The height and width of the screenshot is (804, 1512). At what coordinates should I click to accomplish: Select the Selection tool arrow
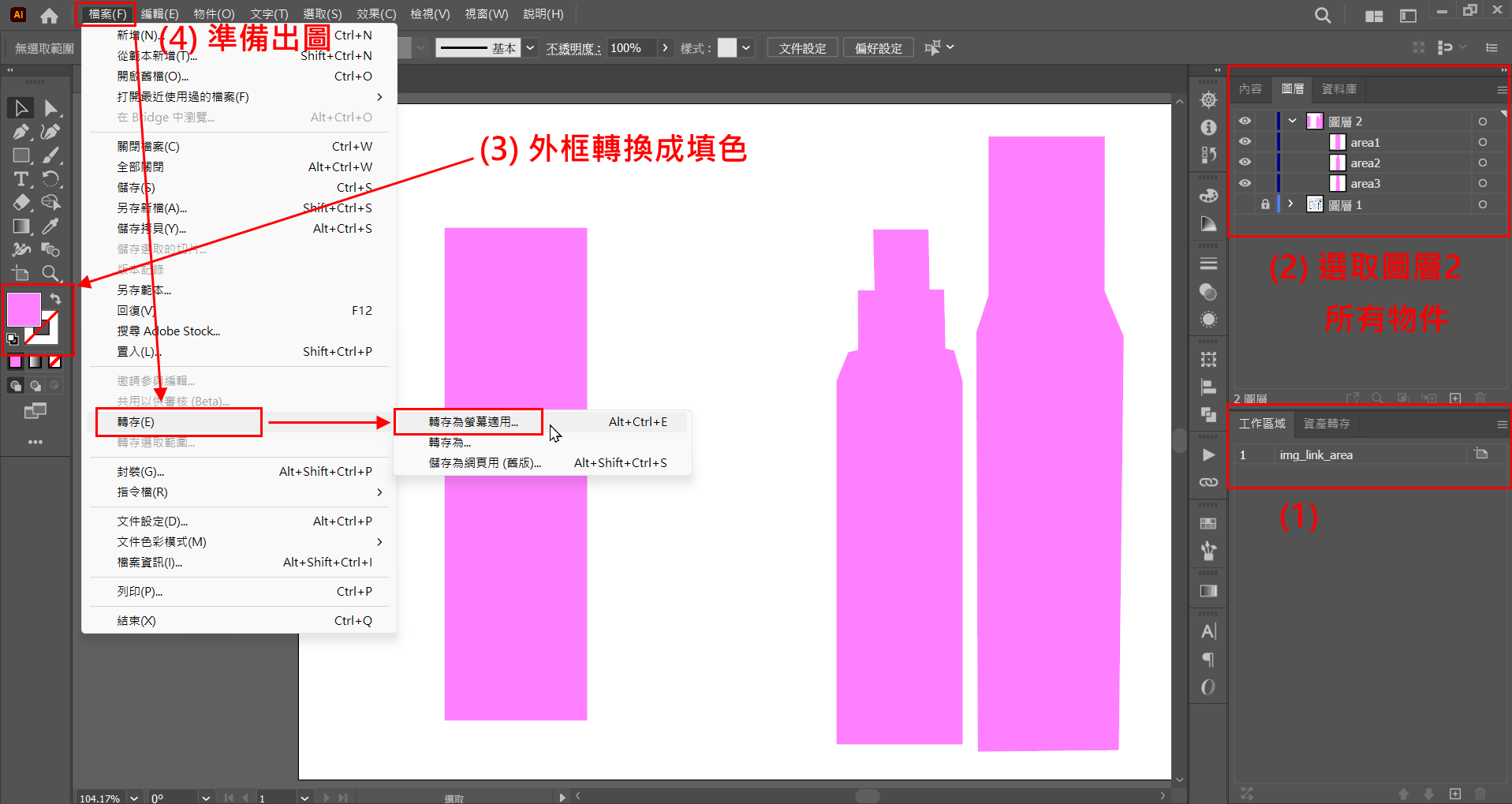pos(21,108)
